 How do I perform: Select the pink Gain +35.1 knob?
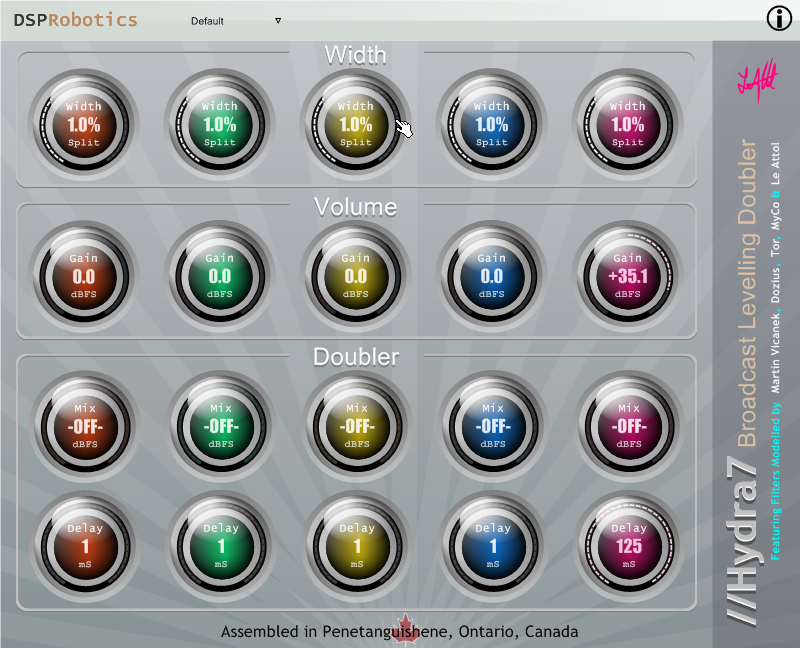click(628, 276)
